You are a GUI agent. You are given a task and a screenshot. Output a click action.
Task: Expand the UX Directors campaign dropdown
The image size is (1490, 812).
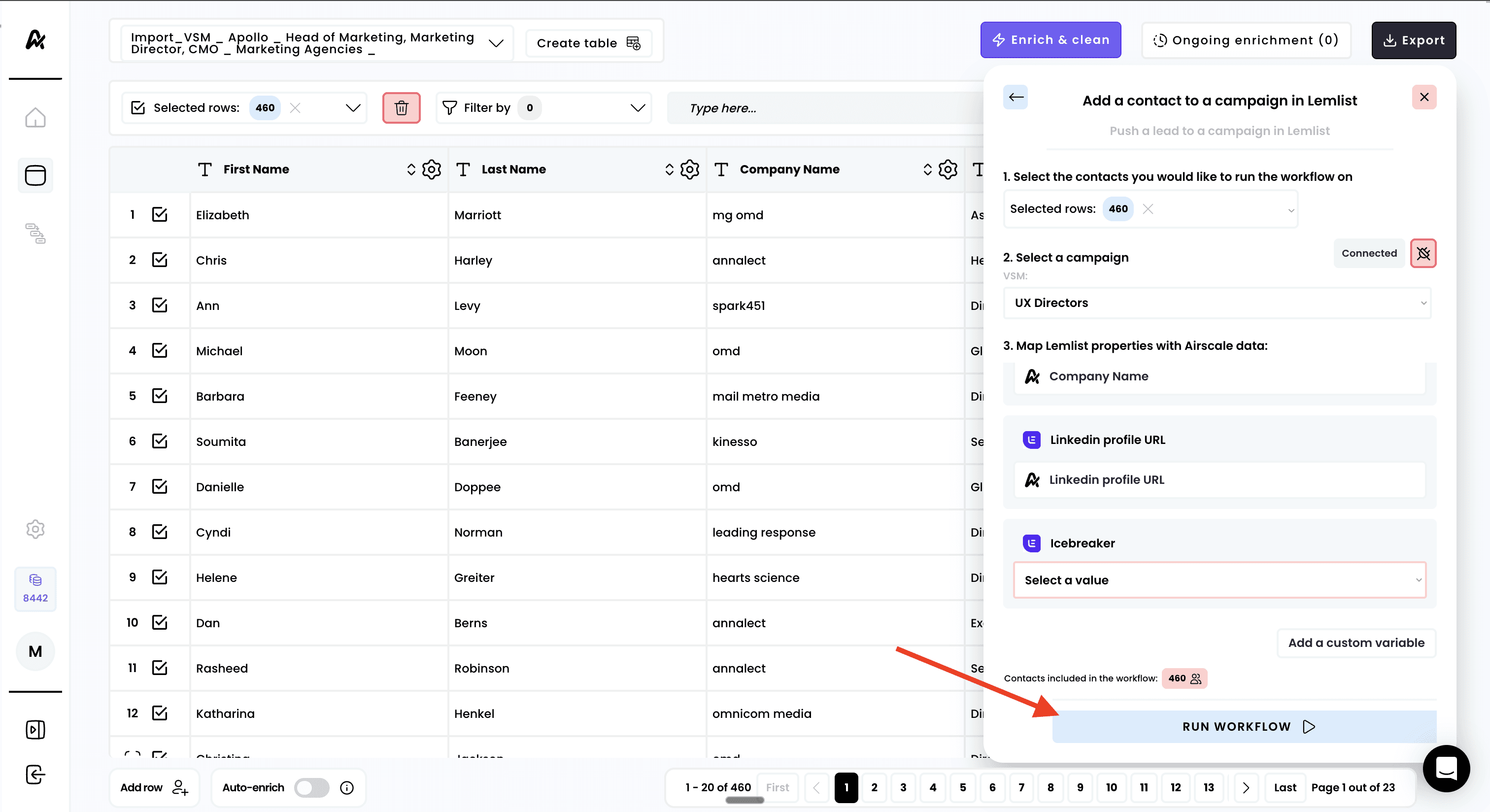(x=1217, y=303)
